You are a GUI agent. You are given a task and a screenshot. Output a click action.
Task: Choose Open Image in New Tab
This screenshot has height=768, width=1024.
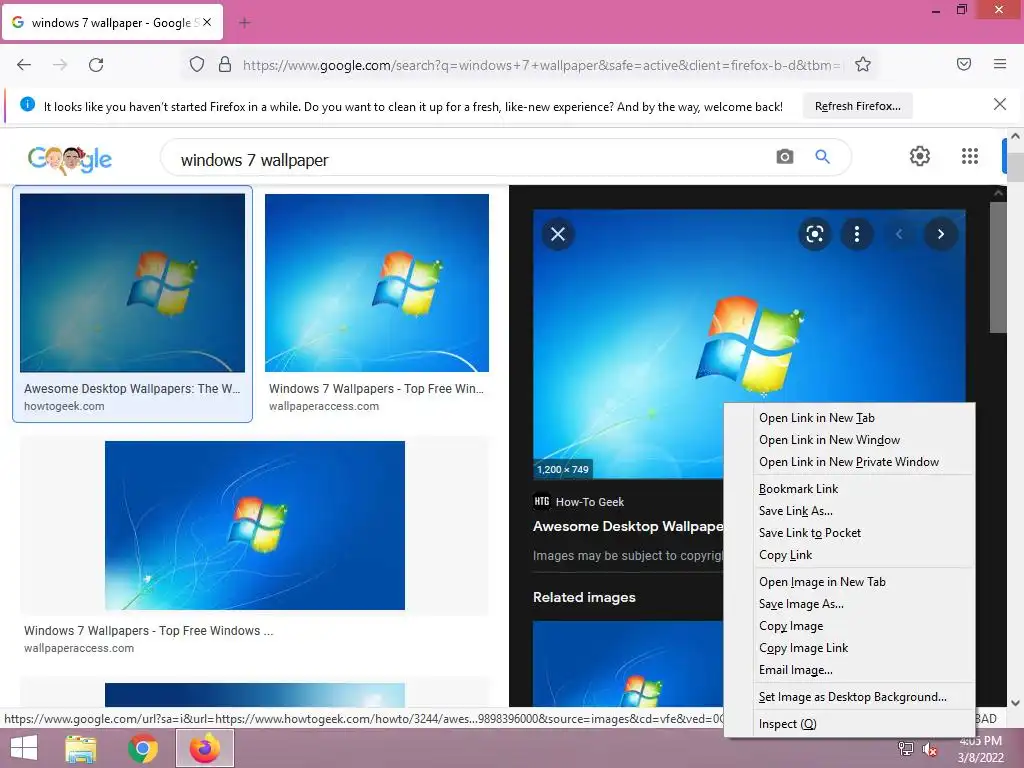tap(822, 582)
